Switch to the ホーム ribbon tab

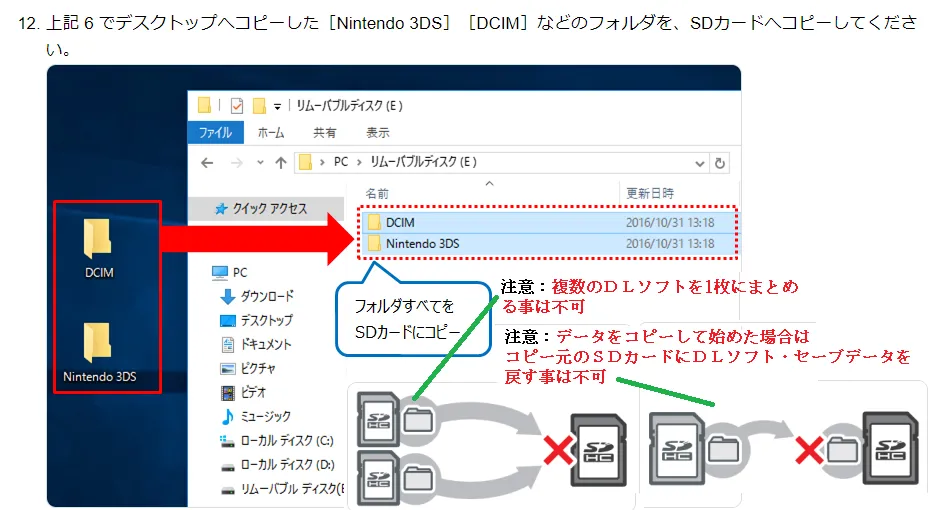click(271, 132)
